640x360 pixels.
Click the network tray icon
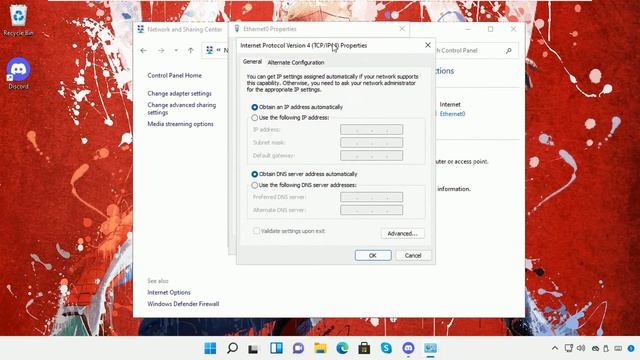coord(569,348)
